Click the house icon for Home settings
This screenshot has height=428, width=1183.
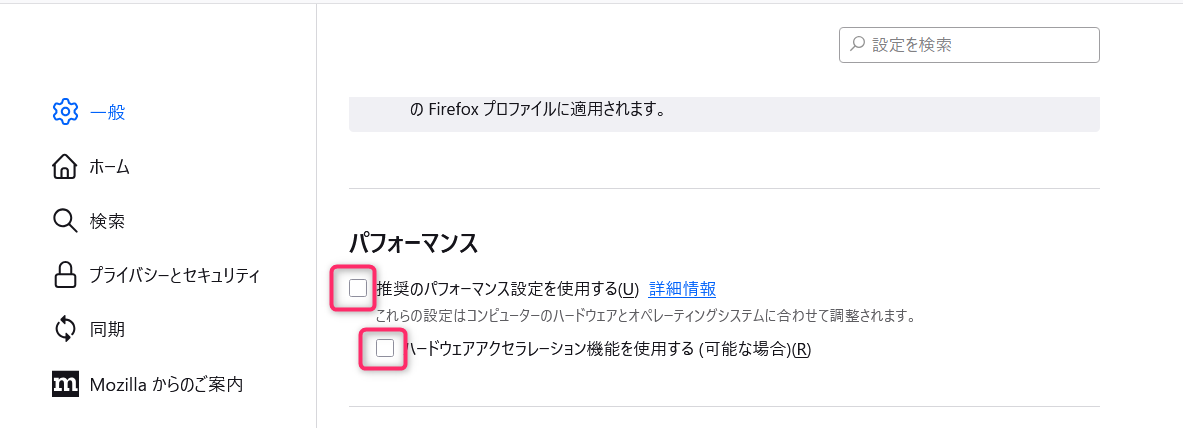[65, 167]
